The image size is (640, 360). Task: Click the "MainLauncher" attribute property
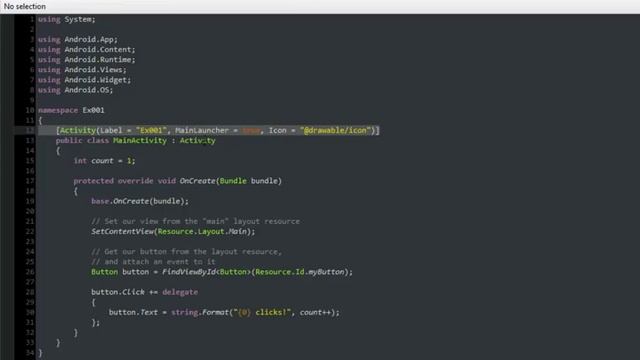coord(202,130)
